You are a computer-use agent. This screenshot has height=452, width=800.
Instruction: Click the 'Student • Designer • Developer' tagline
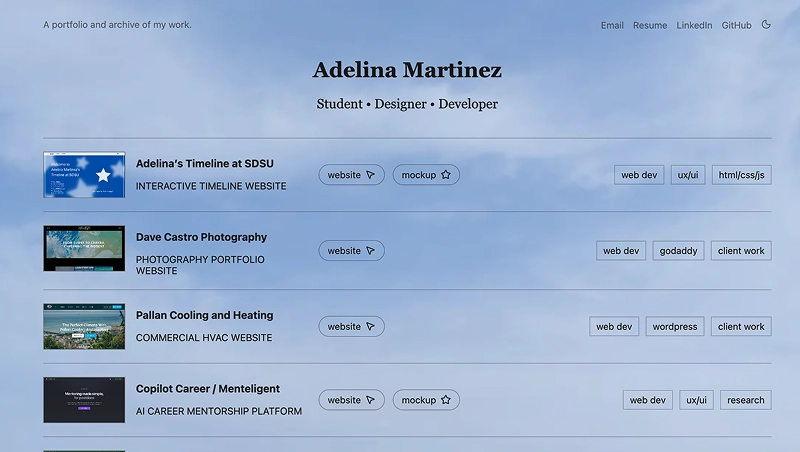click(407, 104)
